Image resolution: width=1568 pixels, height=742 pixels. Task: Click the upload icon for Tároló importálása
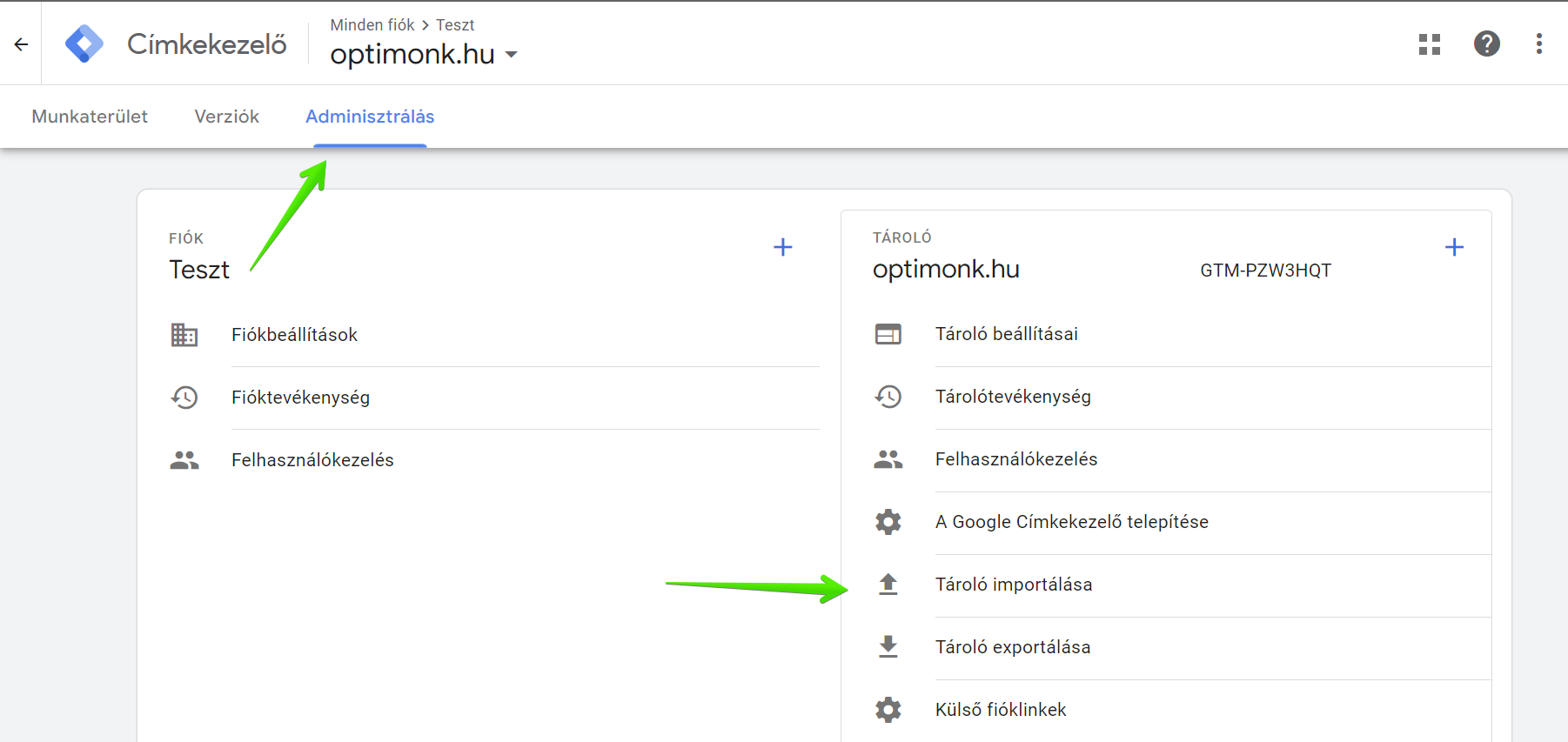[888, 585]
